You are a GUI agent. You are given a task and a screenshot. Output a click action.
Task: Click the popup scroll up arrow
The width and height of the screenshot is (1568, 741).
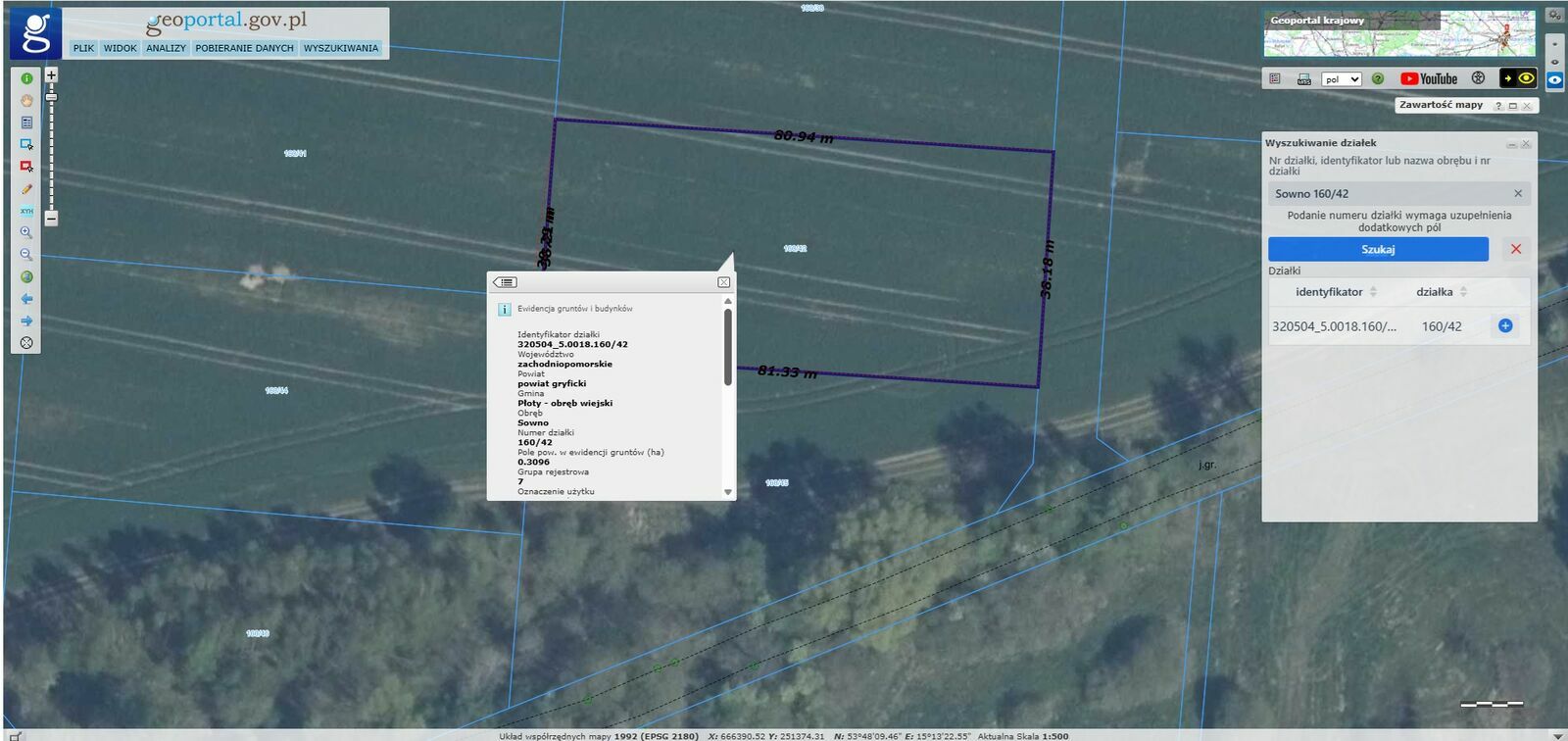[728, 302]
